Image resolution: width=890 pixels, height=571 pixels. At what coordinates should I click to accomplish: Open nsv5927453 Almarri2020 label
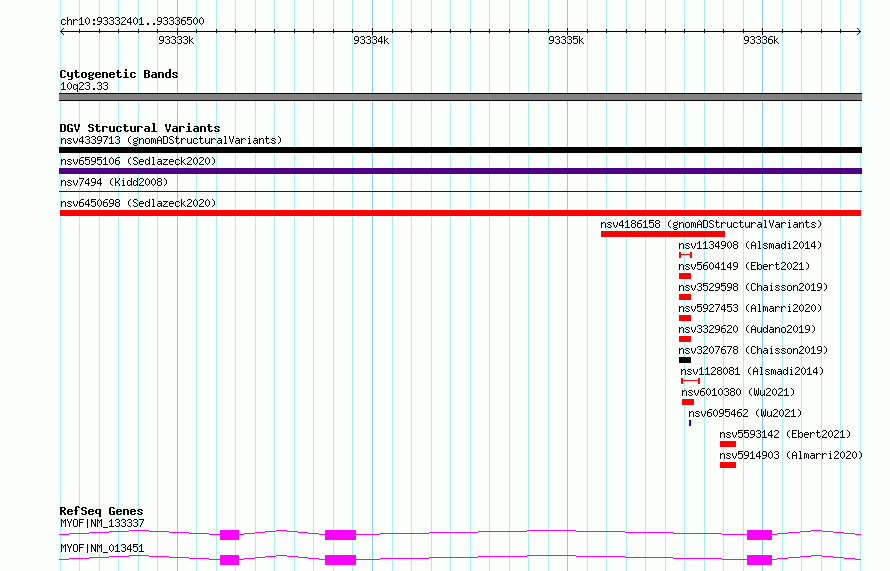coord(750,308)
